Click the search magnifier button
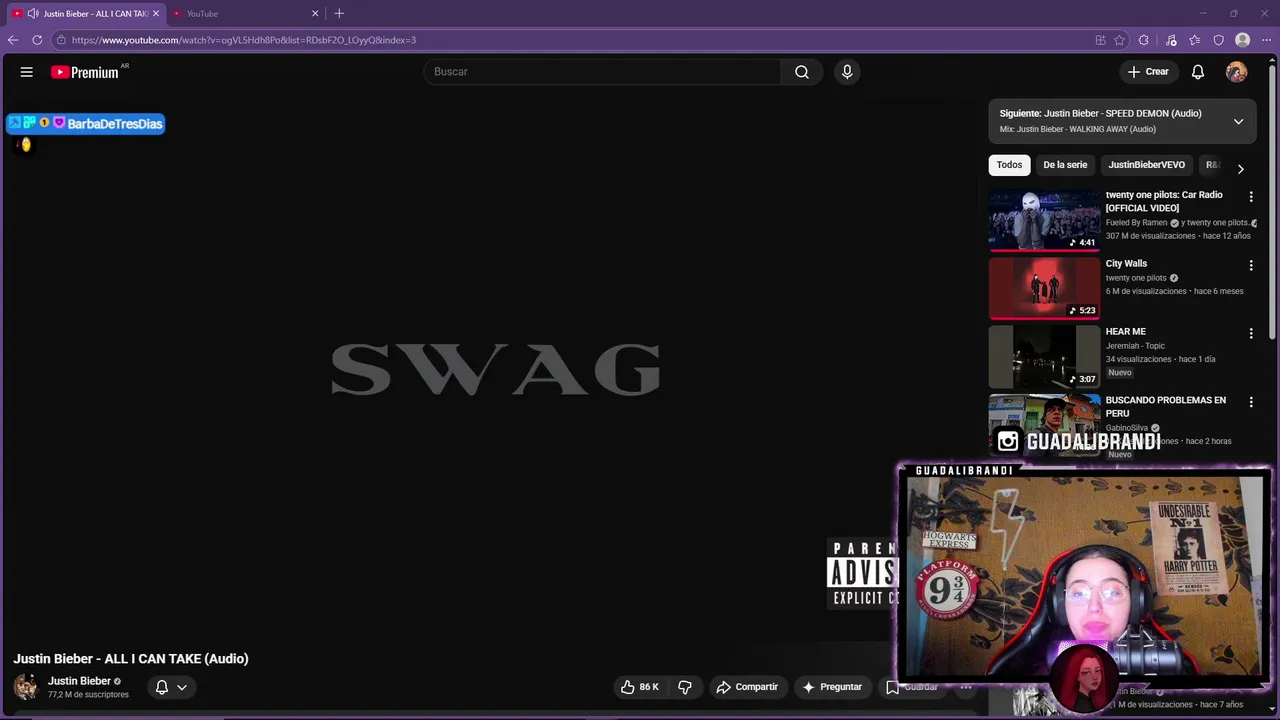 [802, 72]
